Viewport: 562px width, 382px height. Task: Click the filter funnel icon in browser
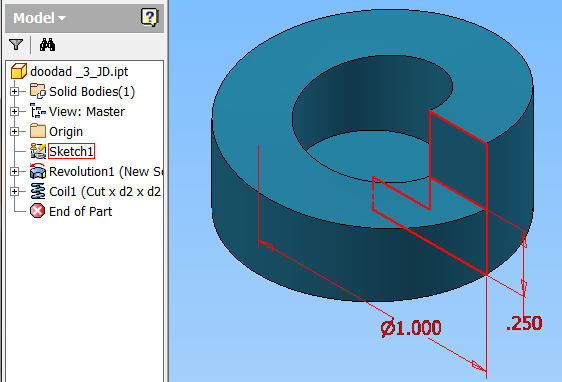point(16,45)
